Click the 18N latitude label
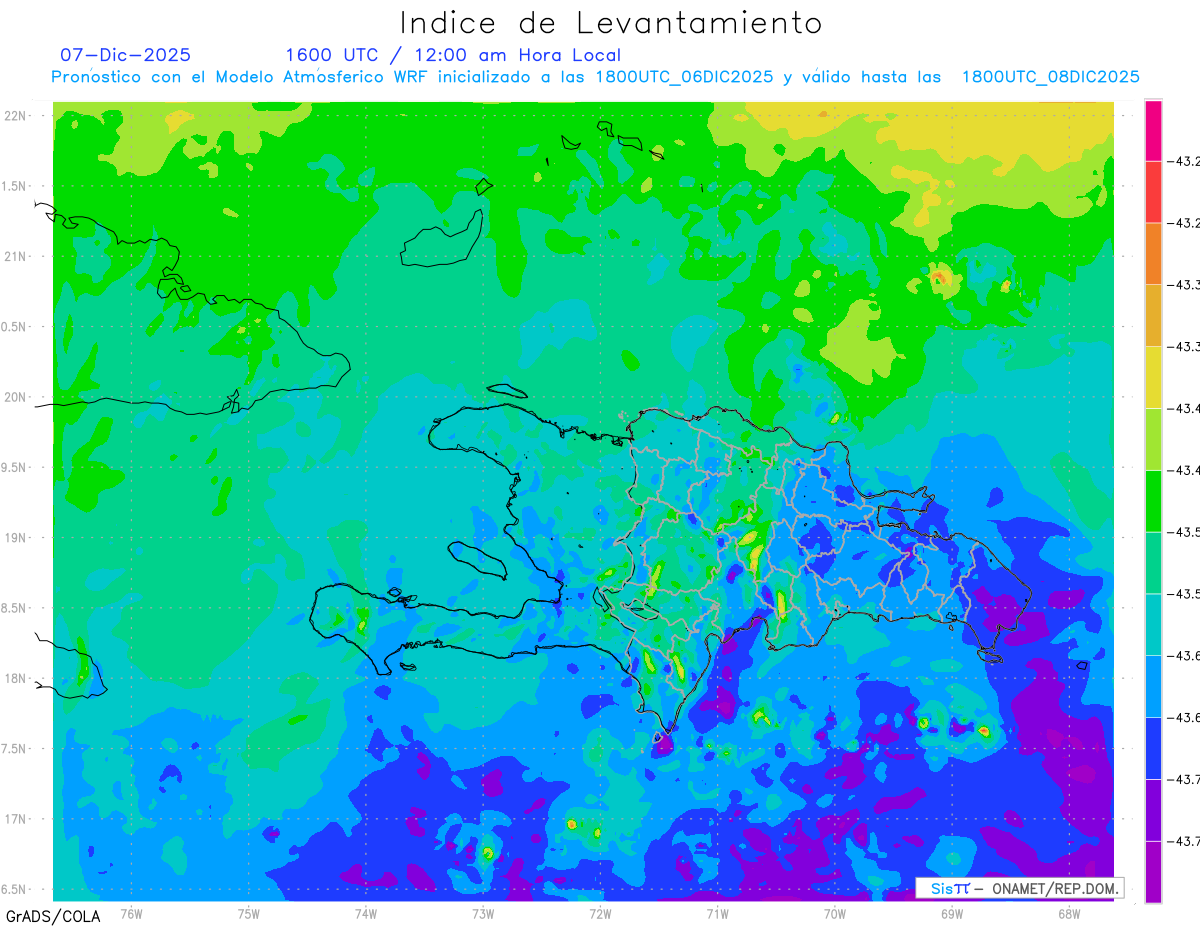Viewport: 1200px width, 927px height. 15,679
